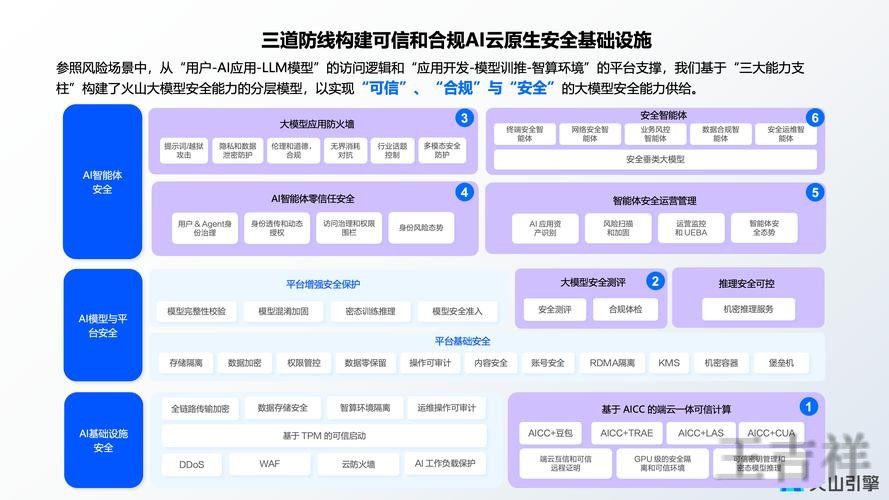Click the AICC+TRAE box

click(x=625, y=433)
